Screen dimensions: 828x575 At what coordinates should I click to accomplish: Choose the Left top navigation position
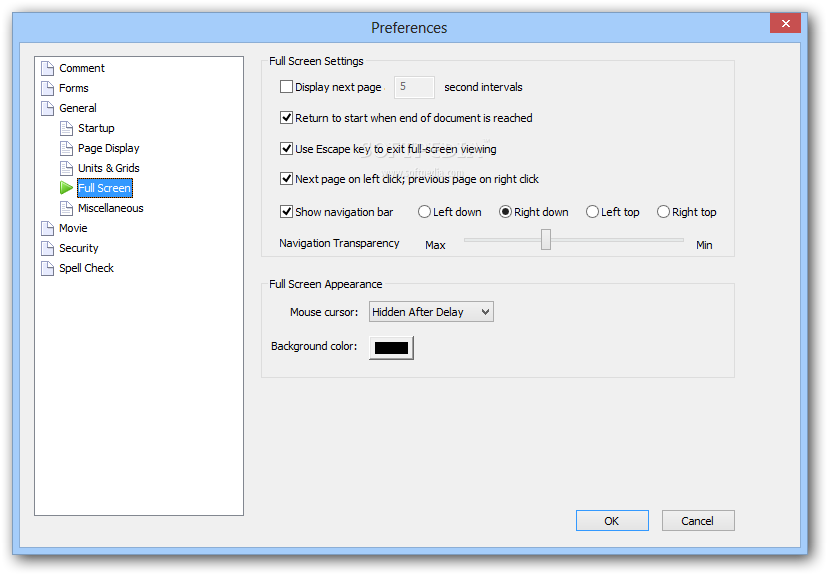tap(592, 212)
